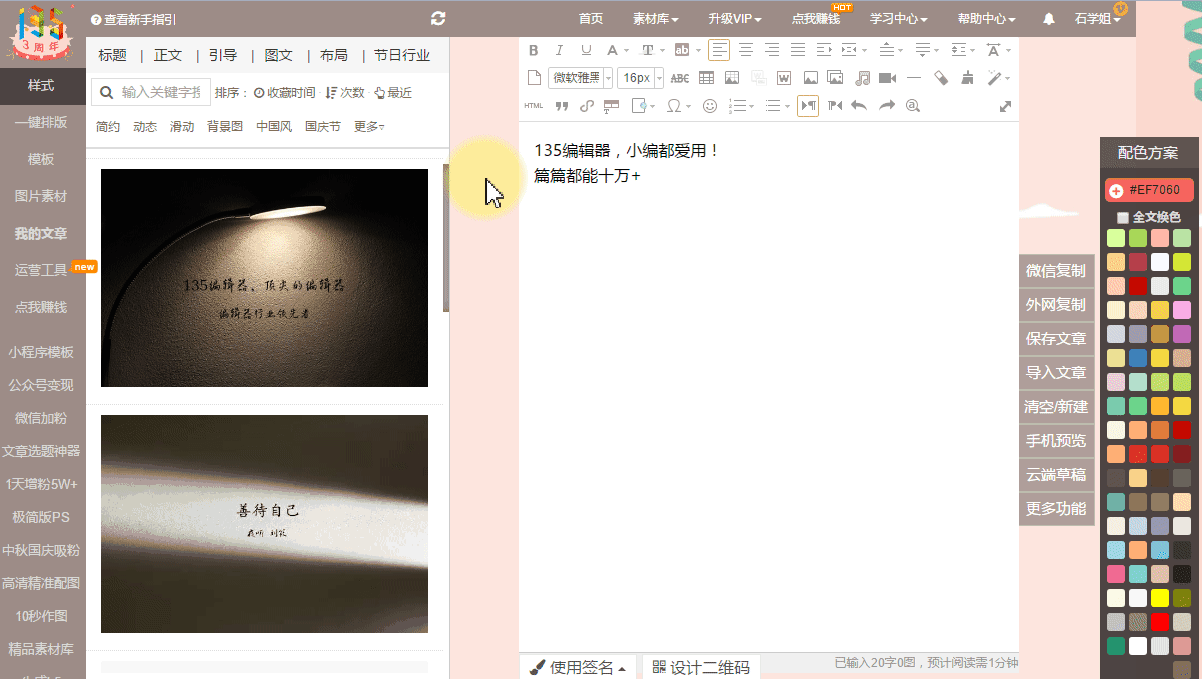Open HTML source mode
The width and height of the screenshot is (1202, 679).
tap(534, 106)
